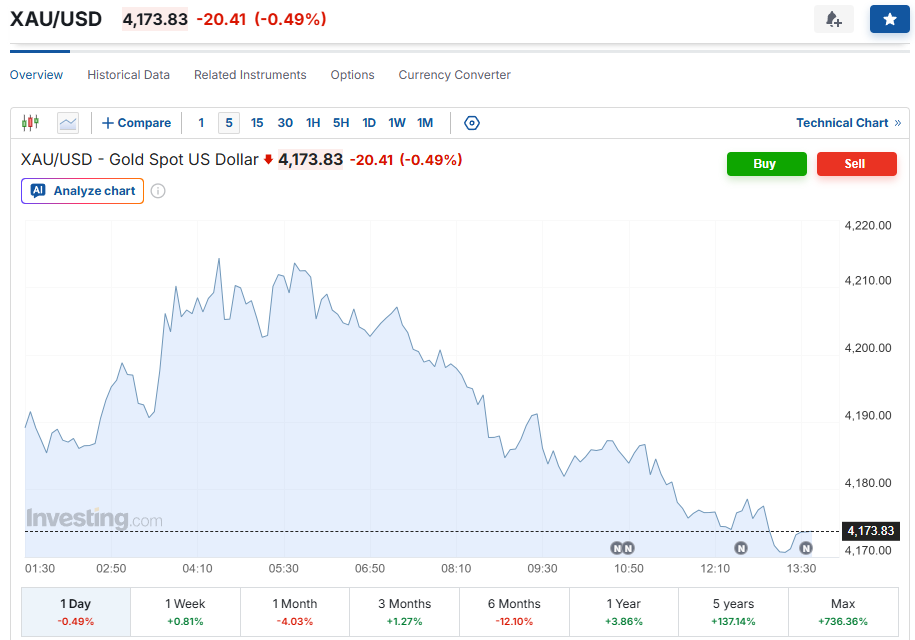Open the Related Instruments tab
Viewport: 915px width, 640px height.
pyautogui.click(x=250, y=75)
